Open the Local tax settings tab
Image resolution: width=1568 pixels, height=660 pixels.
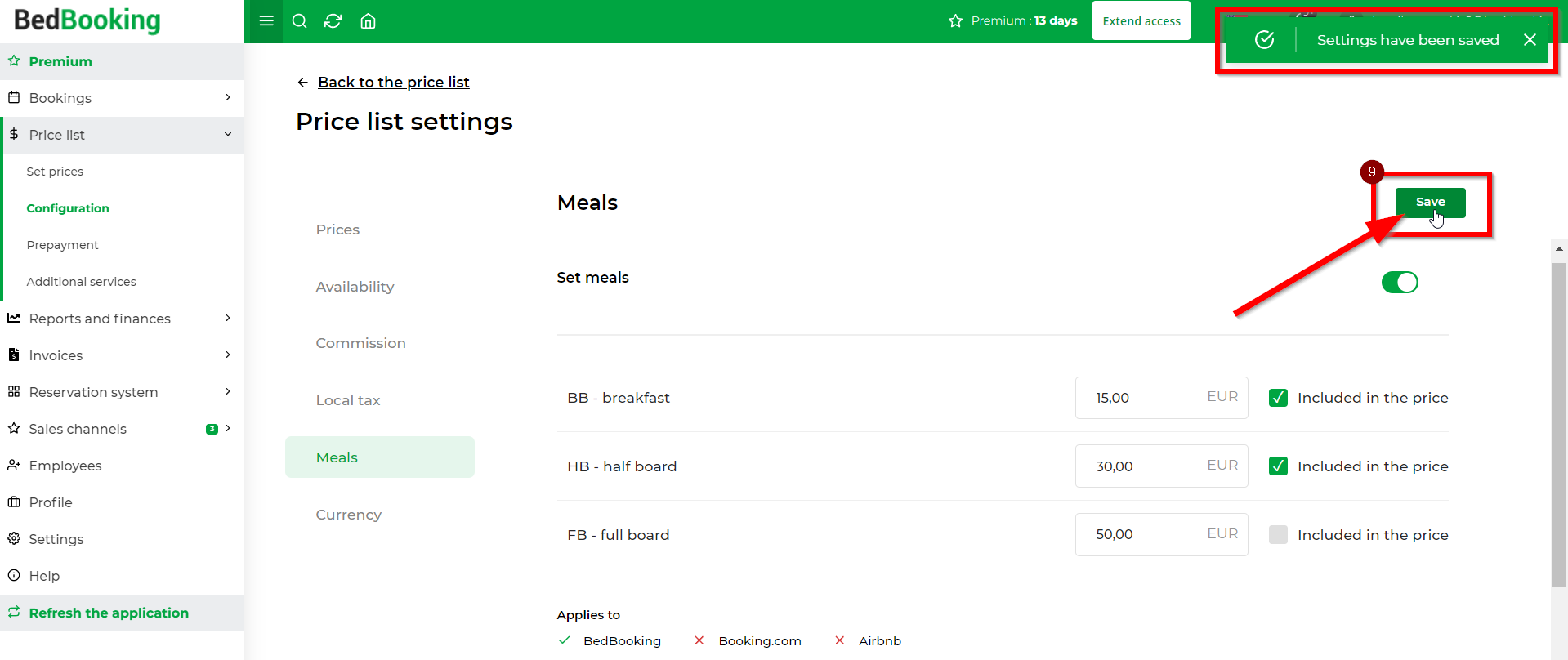[x=348, y=400]
